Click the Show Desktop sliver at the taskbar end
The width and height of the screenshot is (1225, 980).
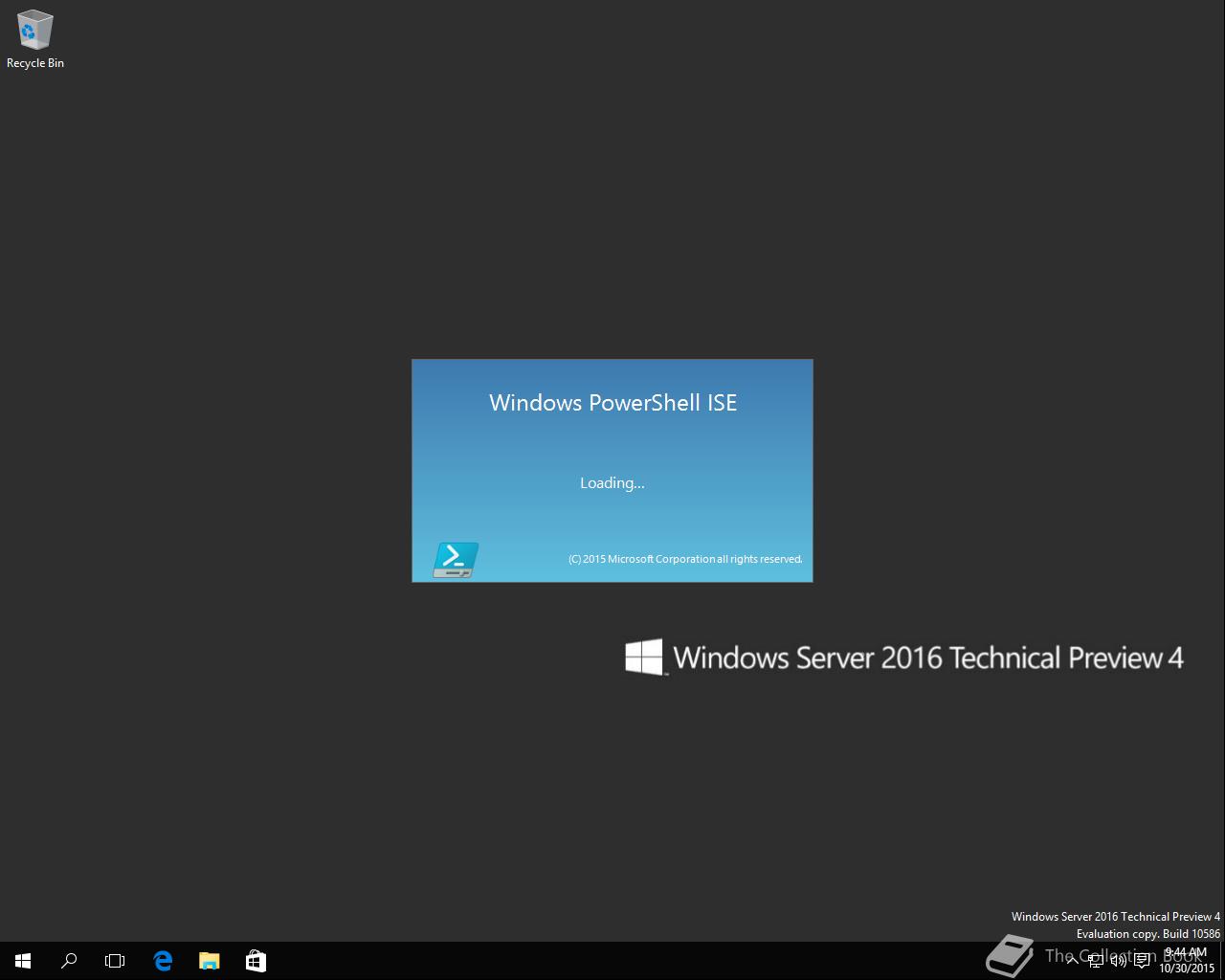point(1222,961)
